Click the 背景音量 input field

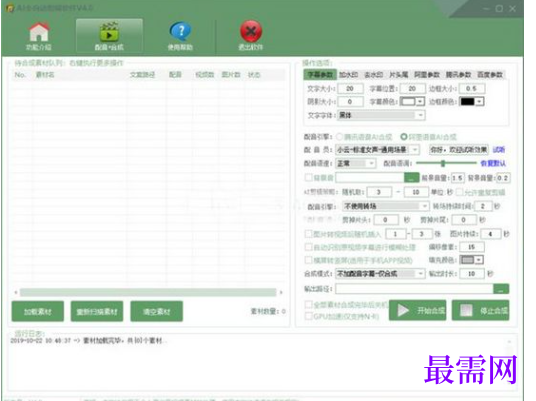pos(503,178)
